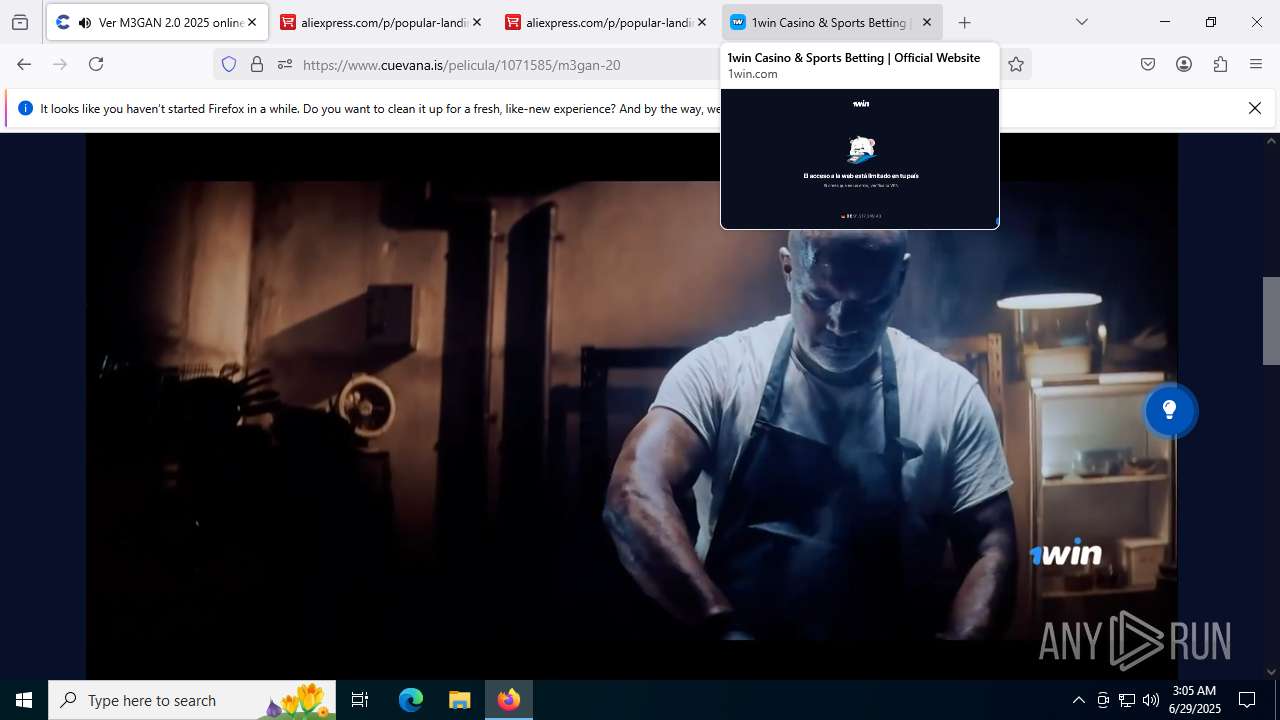Open the volume control tray icon
1280x720 pixels.
(1151, 700)
